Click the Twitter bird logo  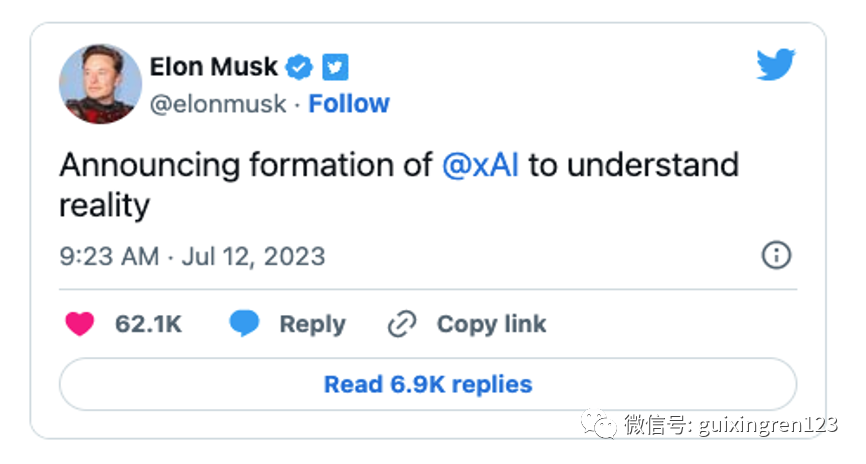(776, 65)
